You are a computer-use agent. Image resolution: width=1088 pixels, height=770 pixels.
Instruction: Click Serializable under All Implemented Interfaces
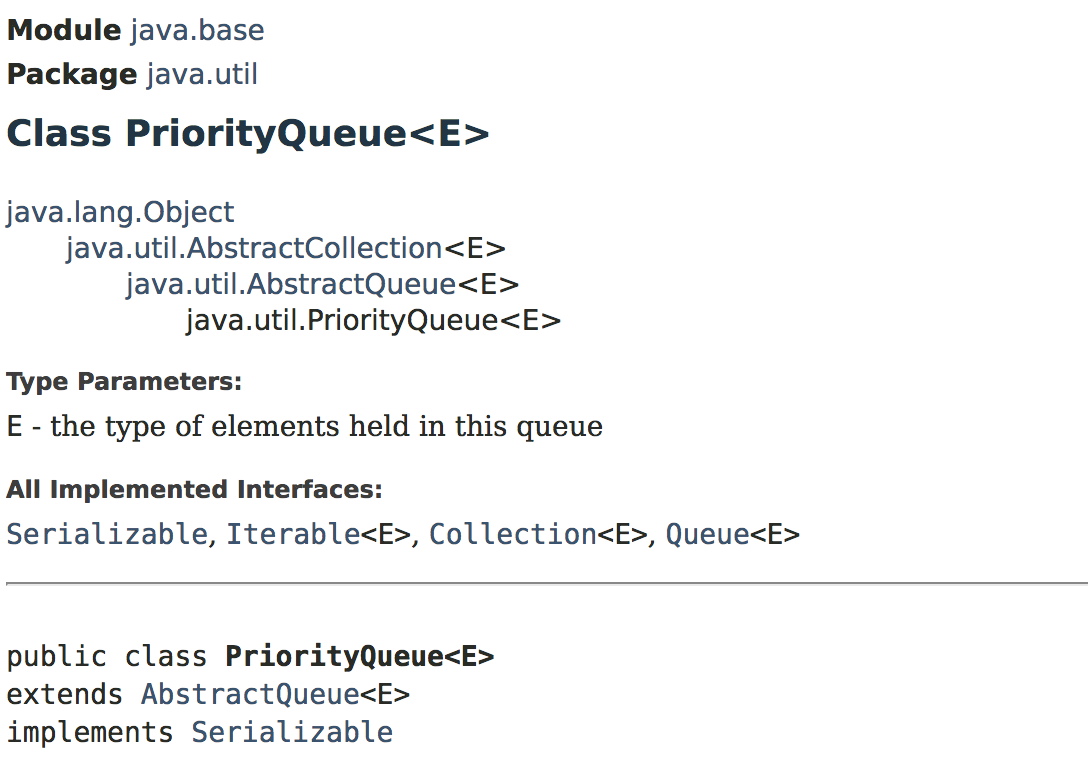coord(106,534)
